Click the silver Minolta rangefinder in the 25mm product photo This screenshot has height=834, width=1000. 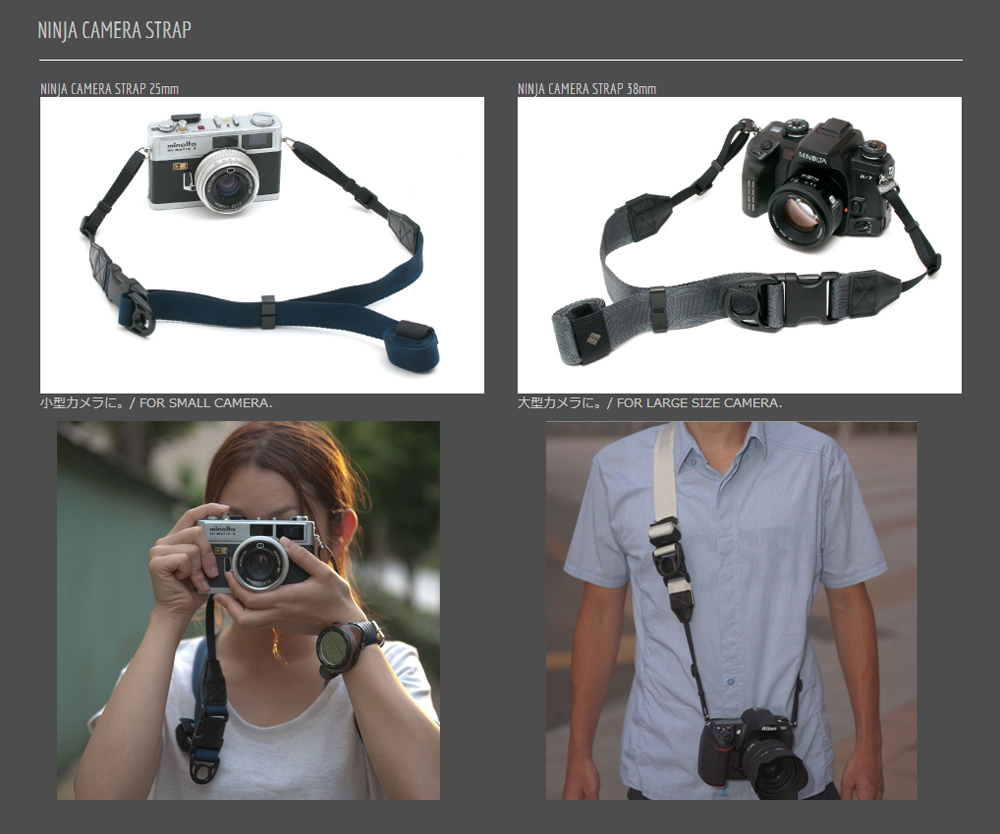[x=214, y=165]
